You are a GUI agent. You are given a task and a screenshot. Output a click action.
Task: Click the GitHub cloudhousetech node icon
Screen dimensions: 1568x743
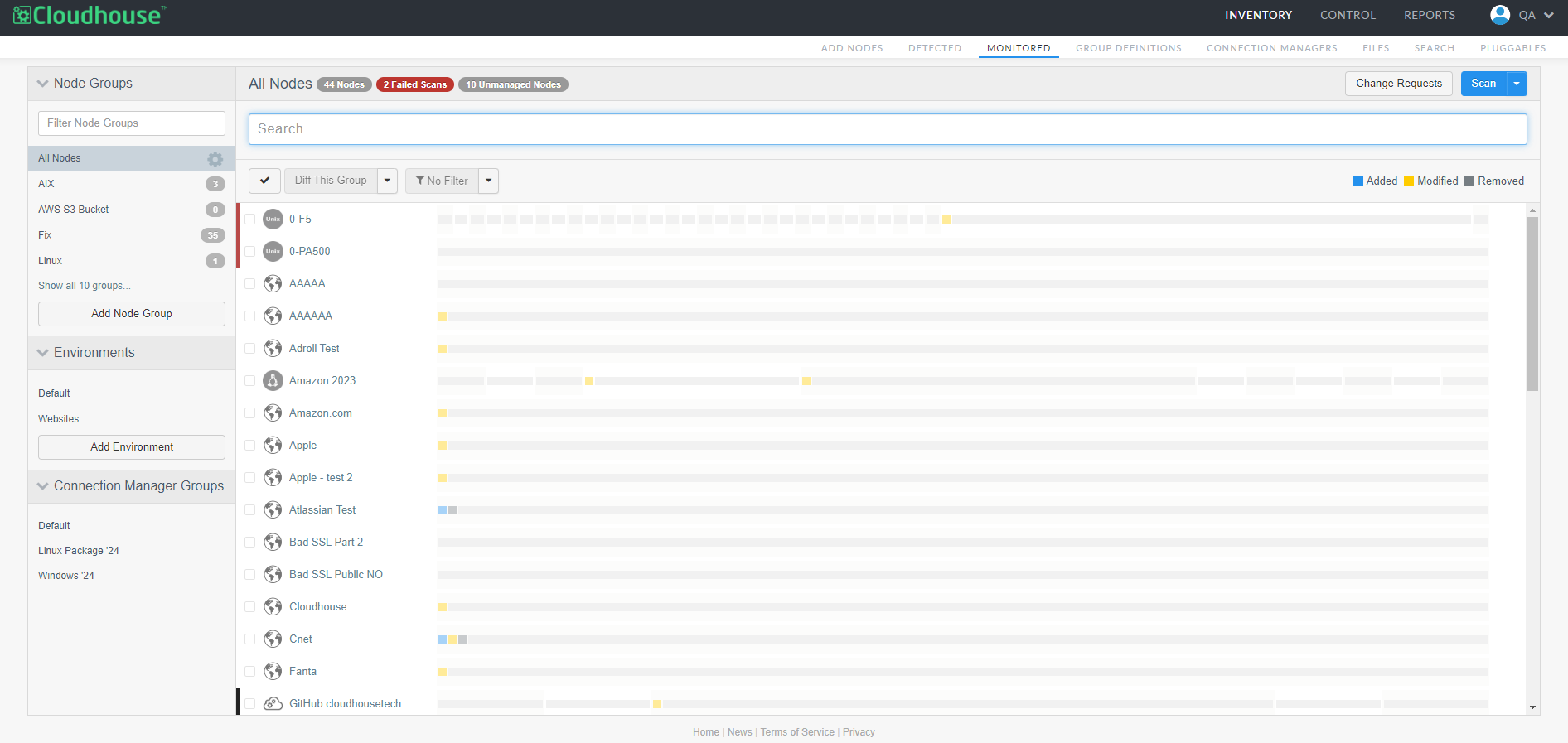click(273, 704)
